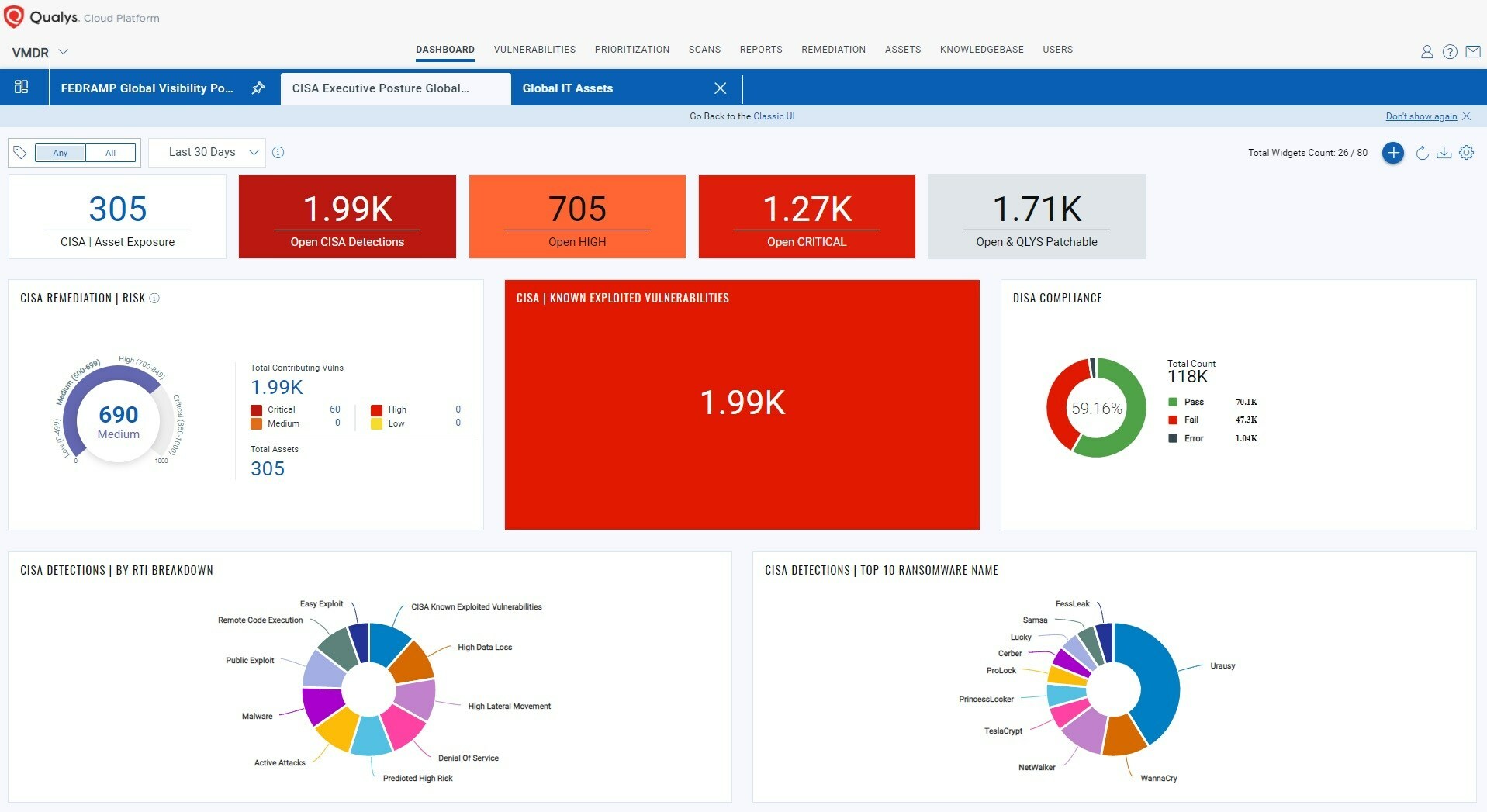This screenshot has width=1487, height=812.
Task: Open dashboard settings gear icon
Action: click(1466, 153)
